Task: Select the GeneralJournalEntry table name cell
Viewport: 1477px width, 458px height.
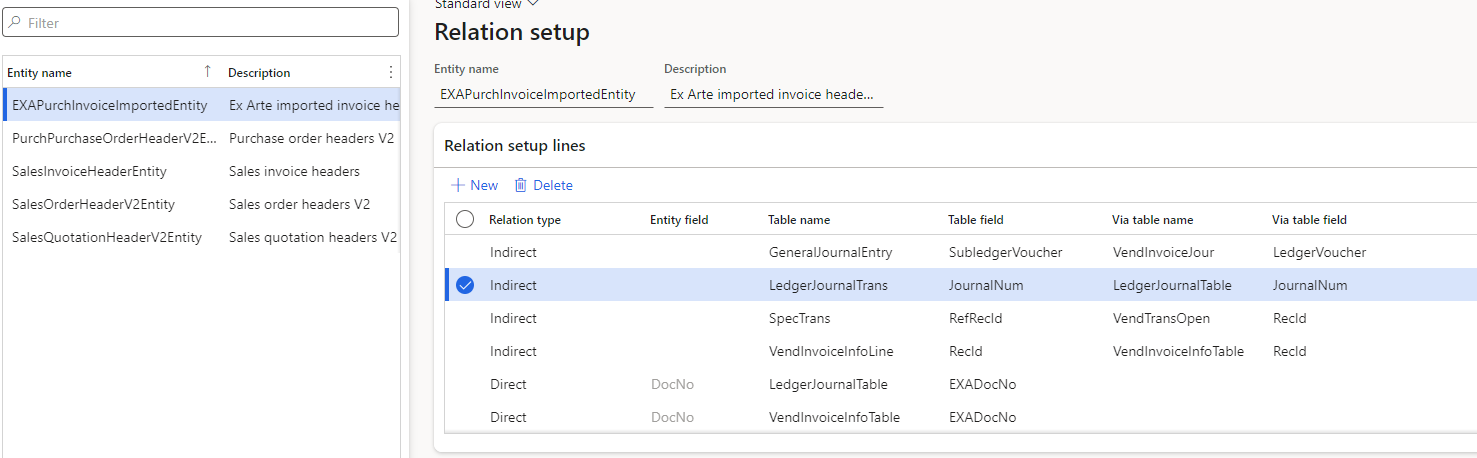Action: click(830, 253)
